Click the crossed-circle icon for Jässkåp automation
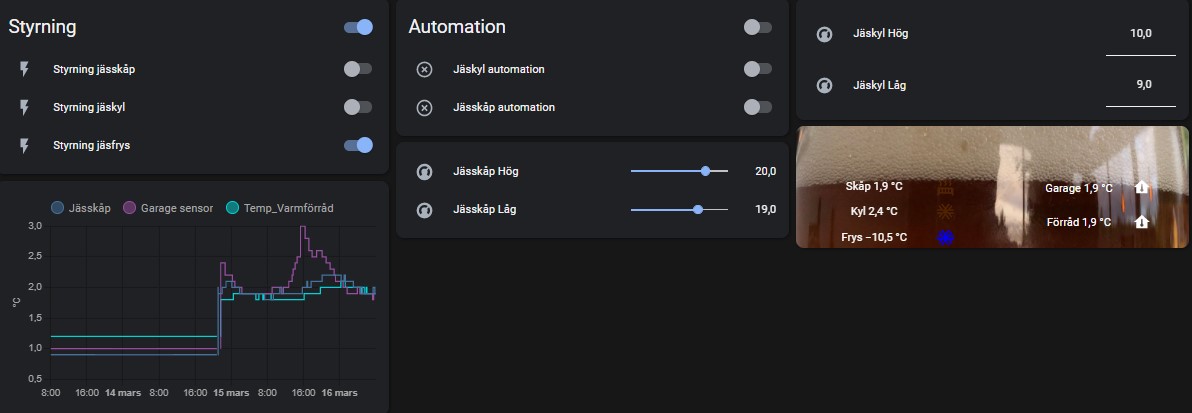The height and width of the screenshot is (413, 1192). (x=424, y=107)
